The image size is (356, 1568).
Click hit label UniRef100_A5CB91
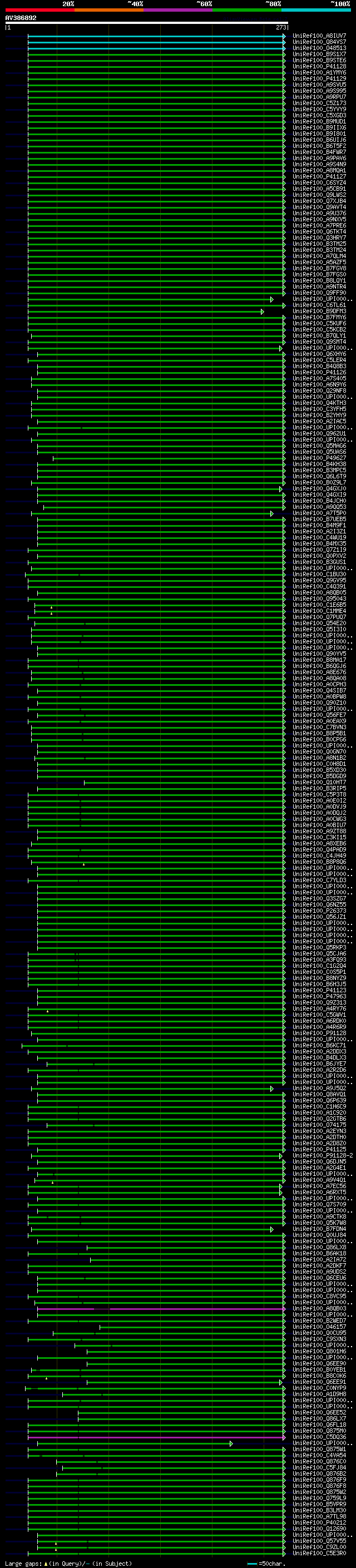(319, 189)
